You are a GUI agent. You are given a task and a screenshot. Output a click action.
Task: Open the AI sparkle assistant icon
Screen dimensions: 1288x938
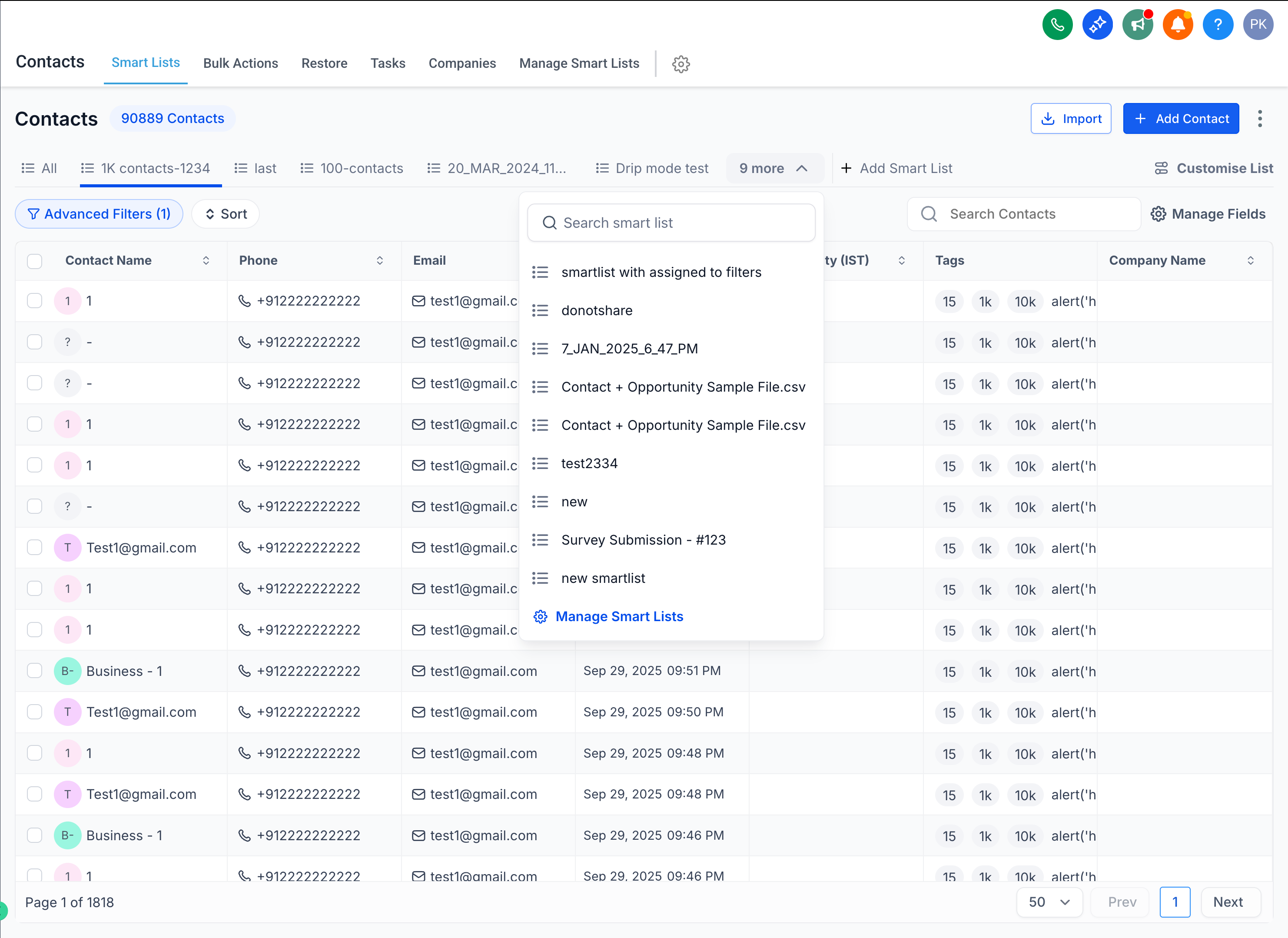(x=1097, y=24)
